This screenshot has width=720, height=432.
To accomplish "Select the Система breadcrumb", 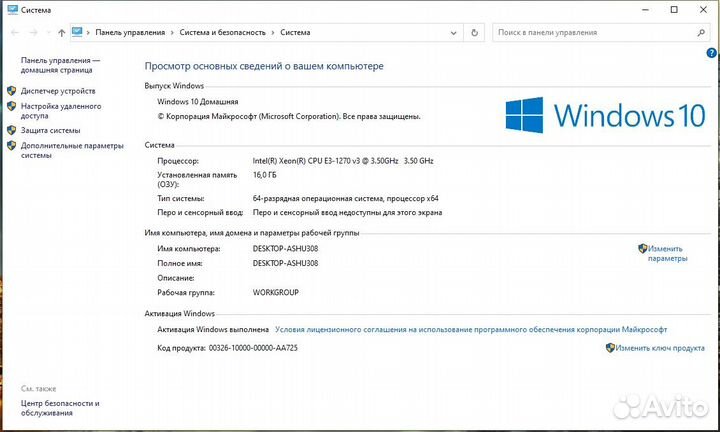I will 295,33.
